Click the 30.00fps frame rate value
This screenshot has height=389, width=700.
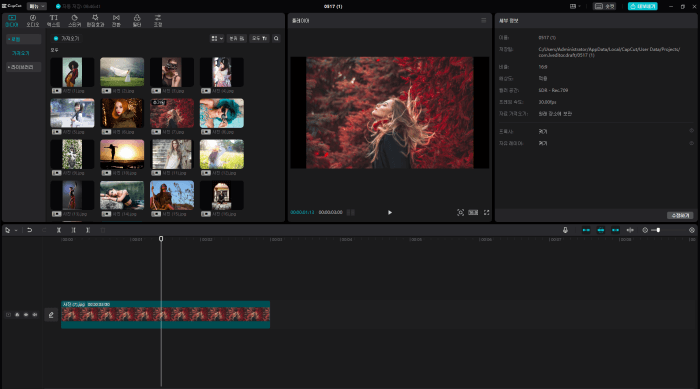[x=547, y=102]
